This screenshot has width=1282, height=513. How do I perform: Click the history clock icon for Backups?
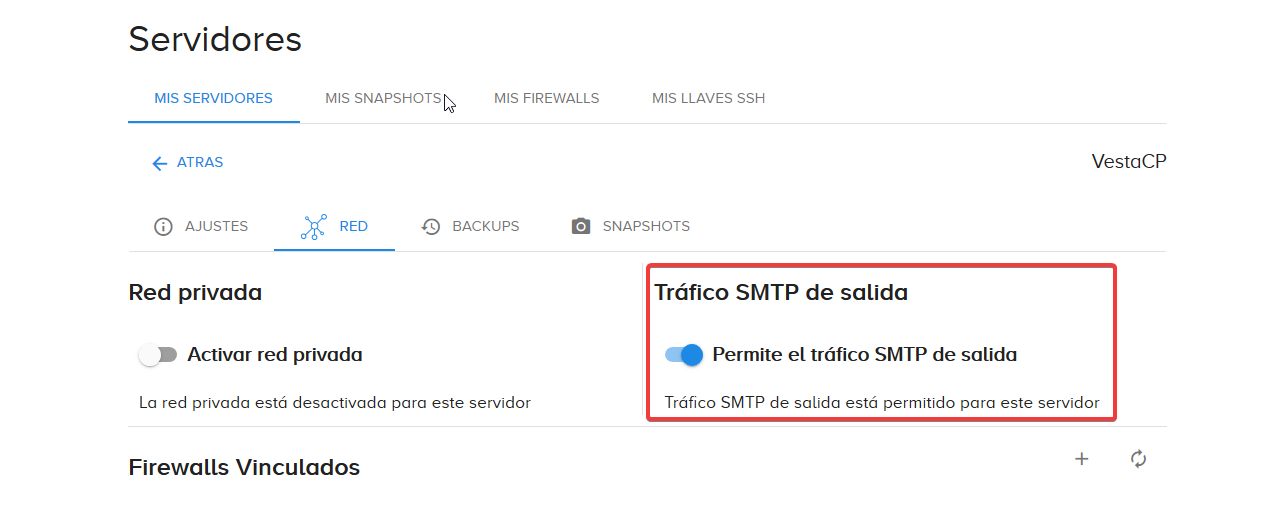[431, 227]
